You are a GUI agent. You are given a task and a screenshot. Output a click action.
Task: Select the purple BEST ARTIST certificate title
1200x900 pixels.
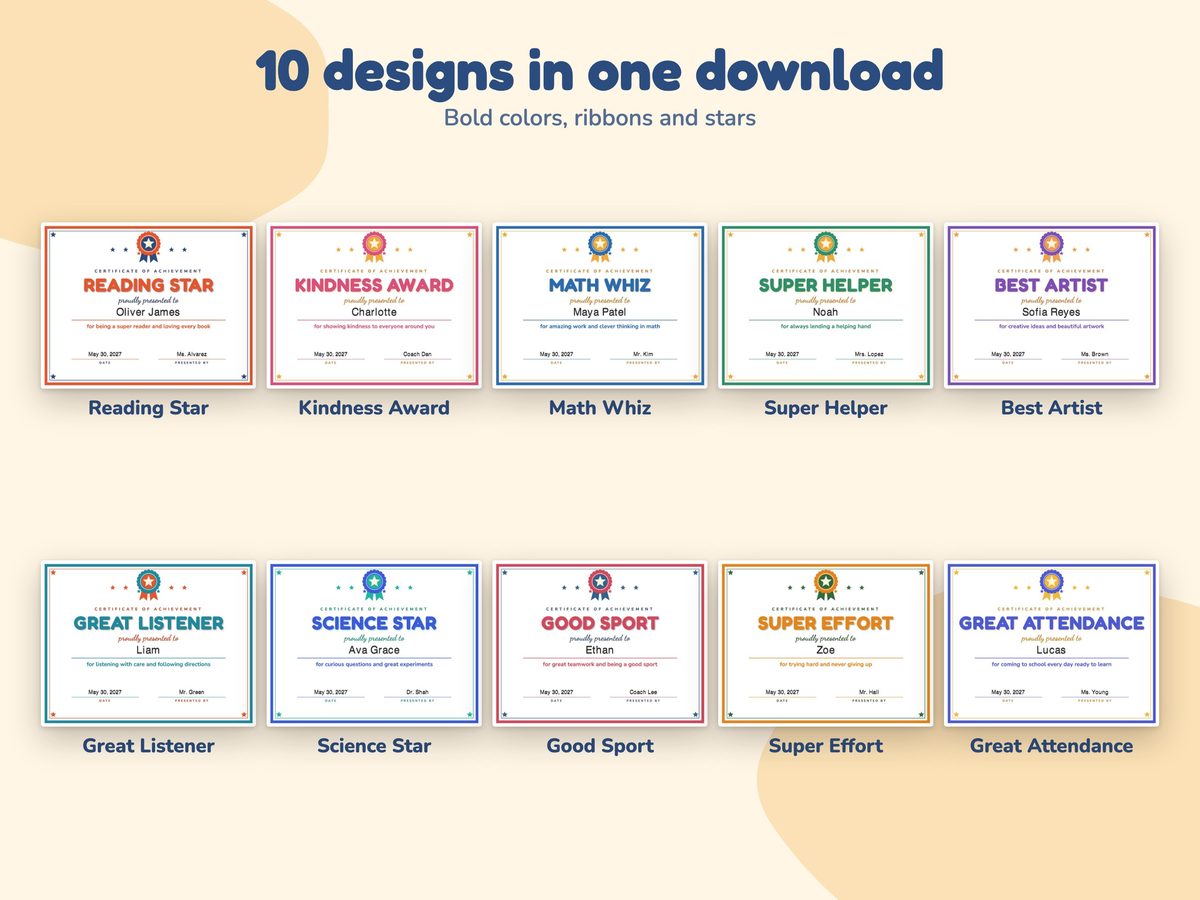pos(1052,285)
